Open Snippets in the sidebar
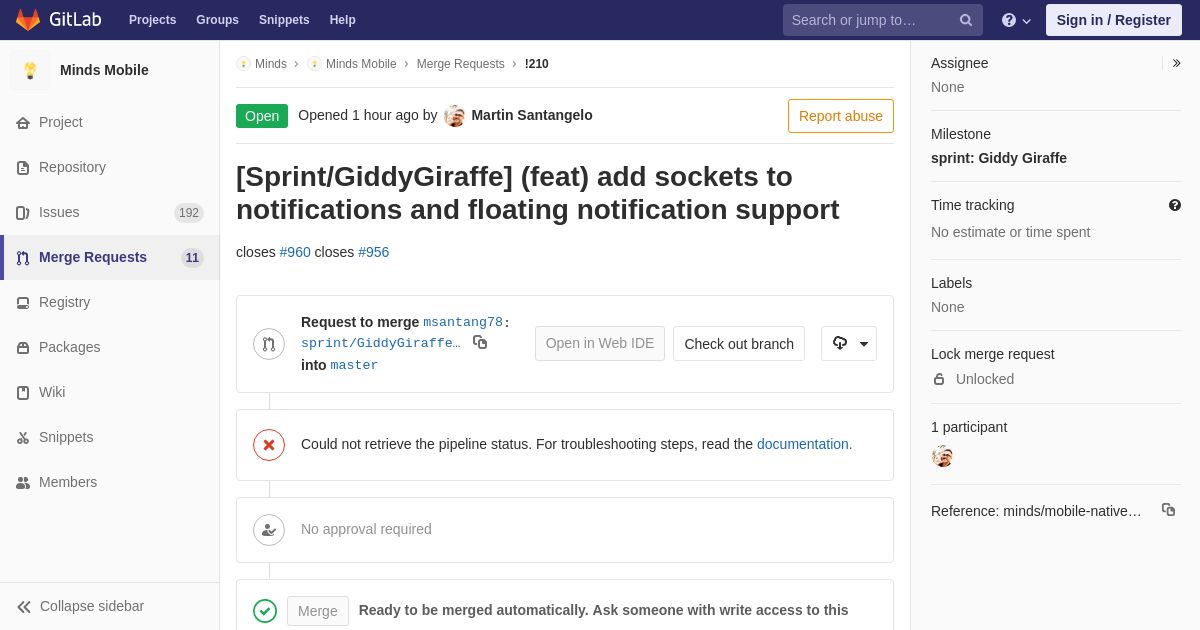Screen dimensions: 1200x630 pyautogui.click(x=109, y=437)
